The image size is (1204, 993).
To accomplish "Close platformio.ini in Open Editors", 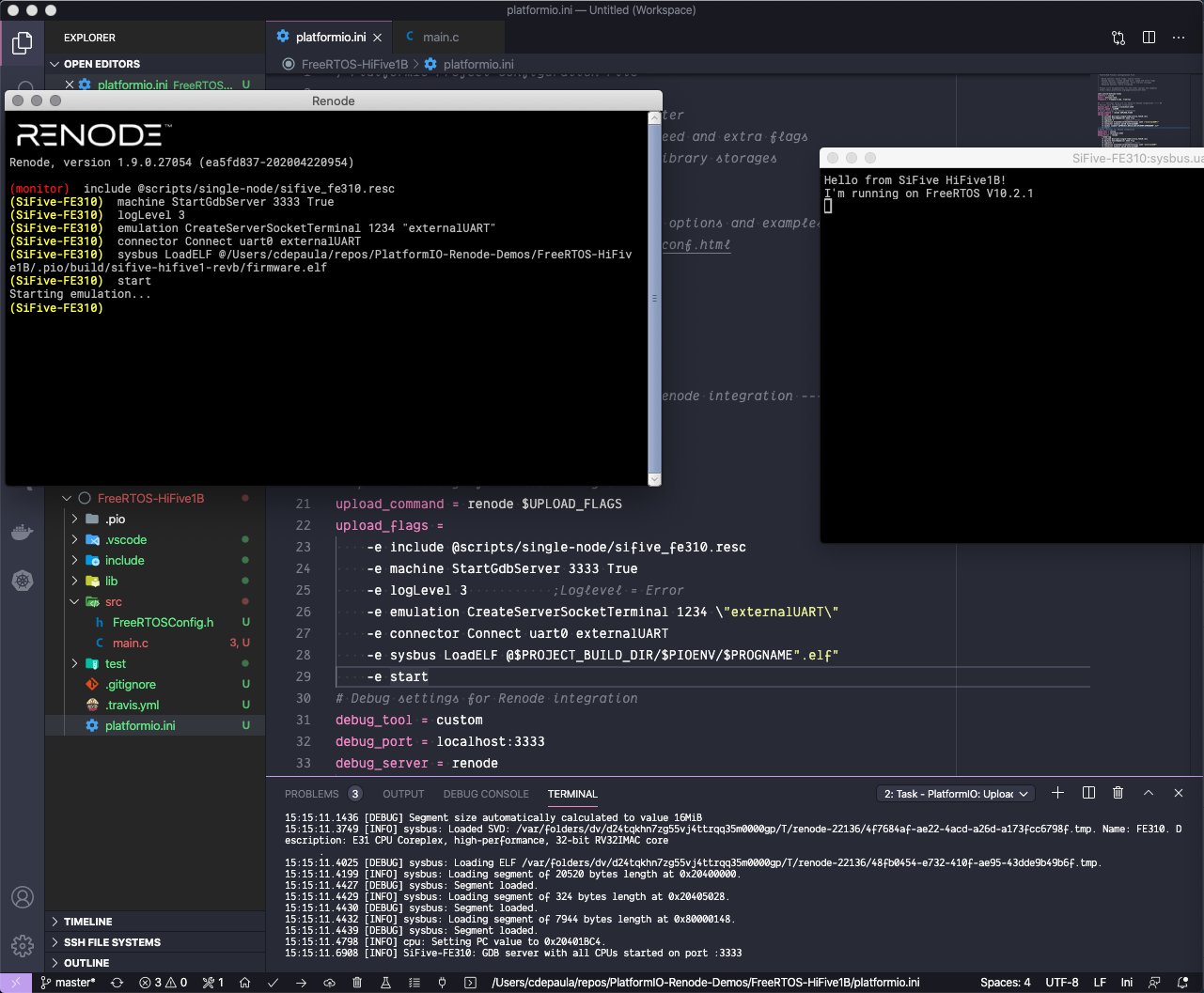I will coord(69,85).
